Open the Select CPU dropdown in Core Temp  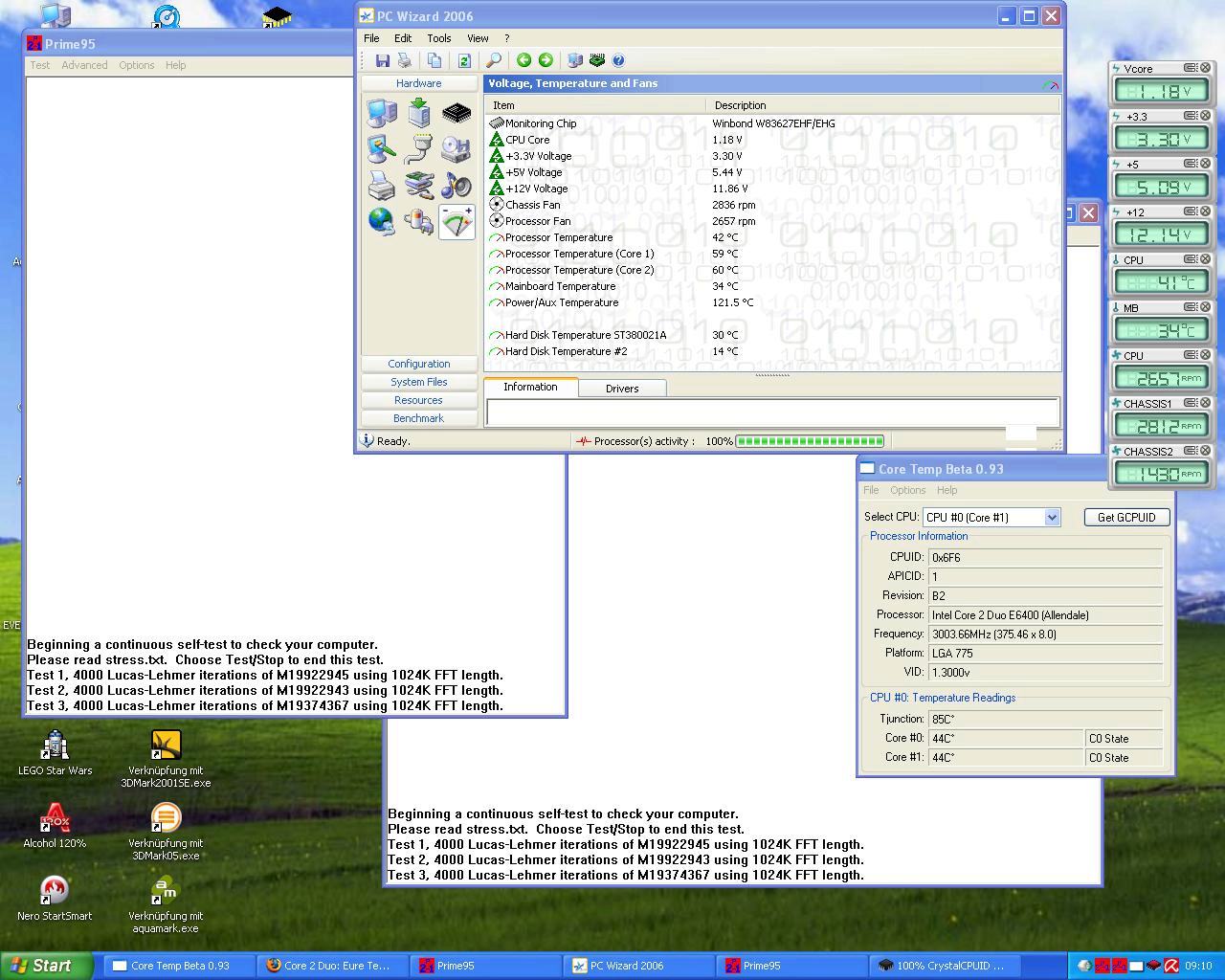tap(1052, 517)
